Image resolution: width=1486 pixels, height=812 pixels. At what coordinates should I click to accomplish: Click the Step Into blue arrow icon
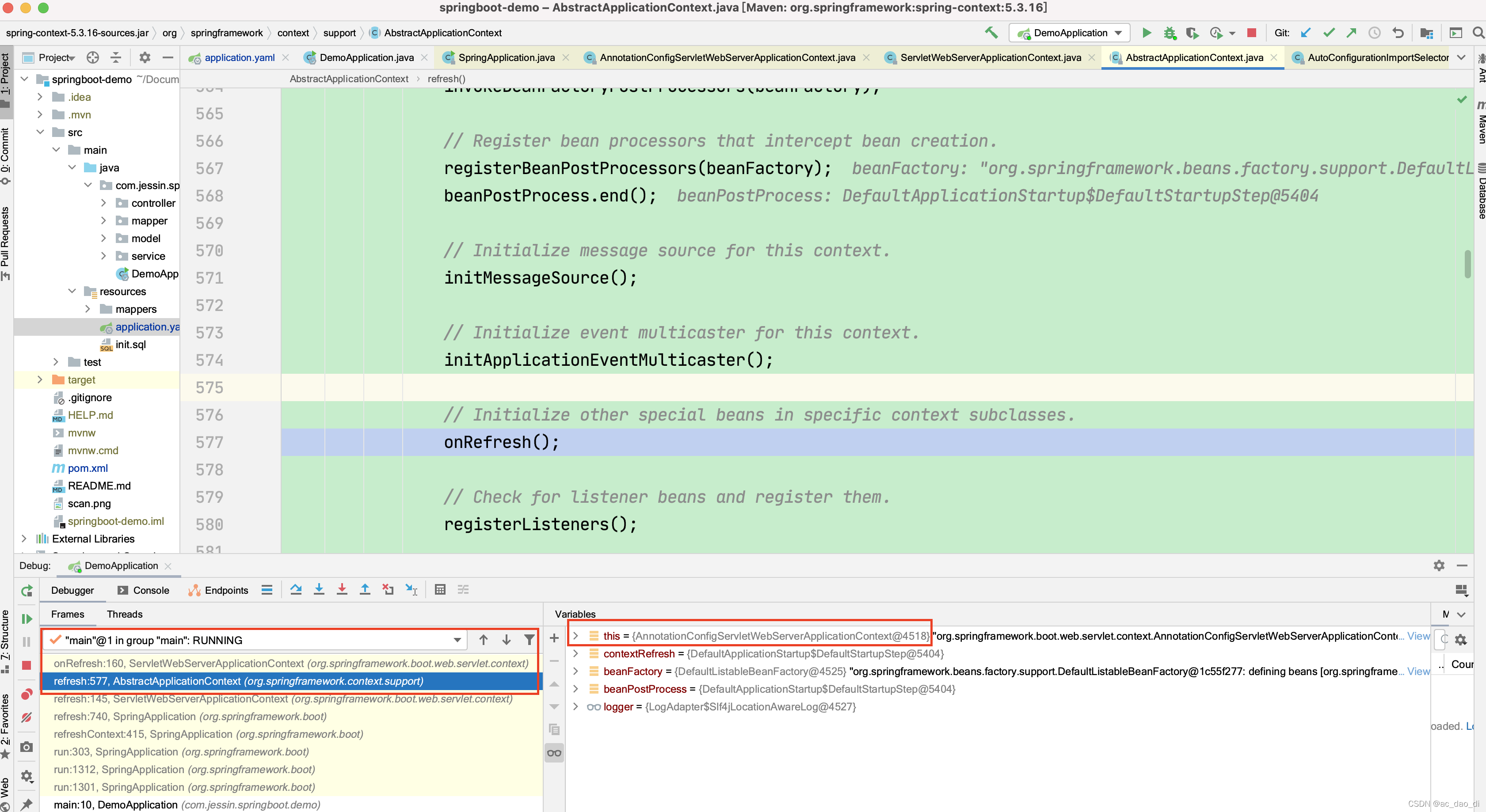click(x=319, y=589)
